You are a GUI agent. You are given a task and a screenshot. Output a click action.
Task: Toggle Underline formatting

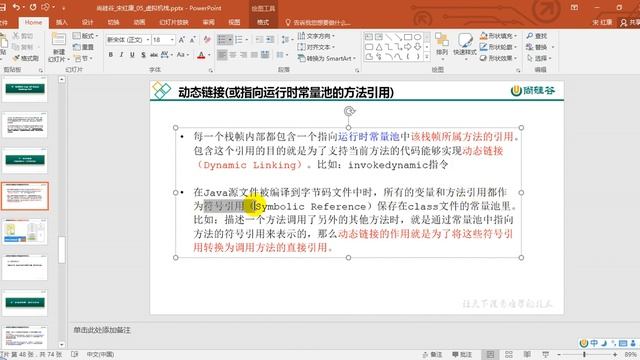point(132,55)
